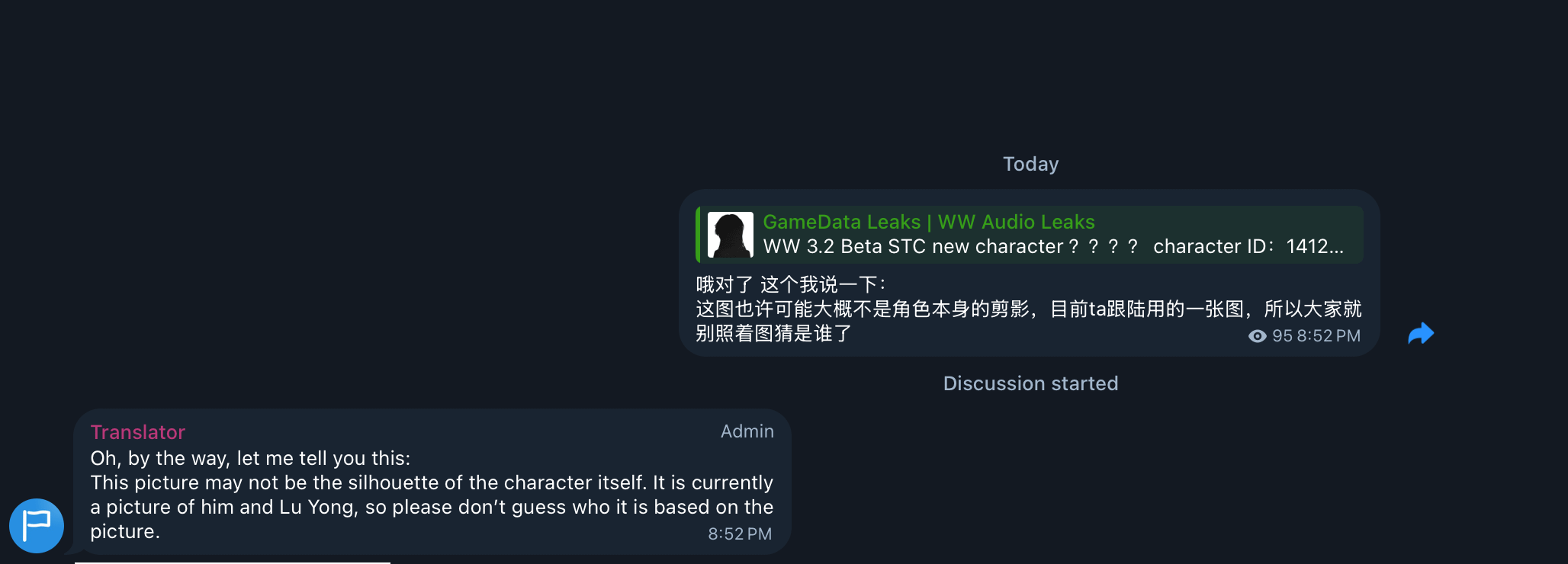Click the blue forward arrow icon
1568x564 pixels.
coord(1421,334)
